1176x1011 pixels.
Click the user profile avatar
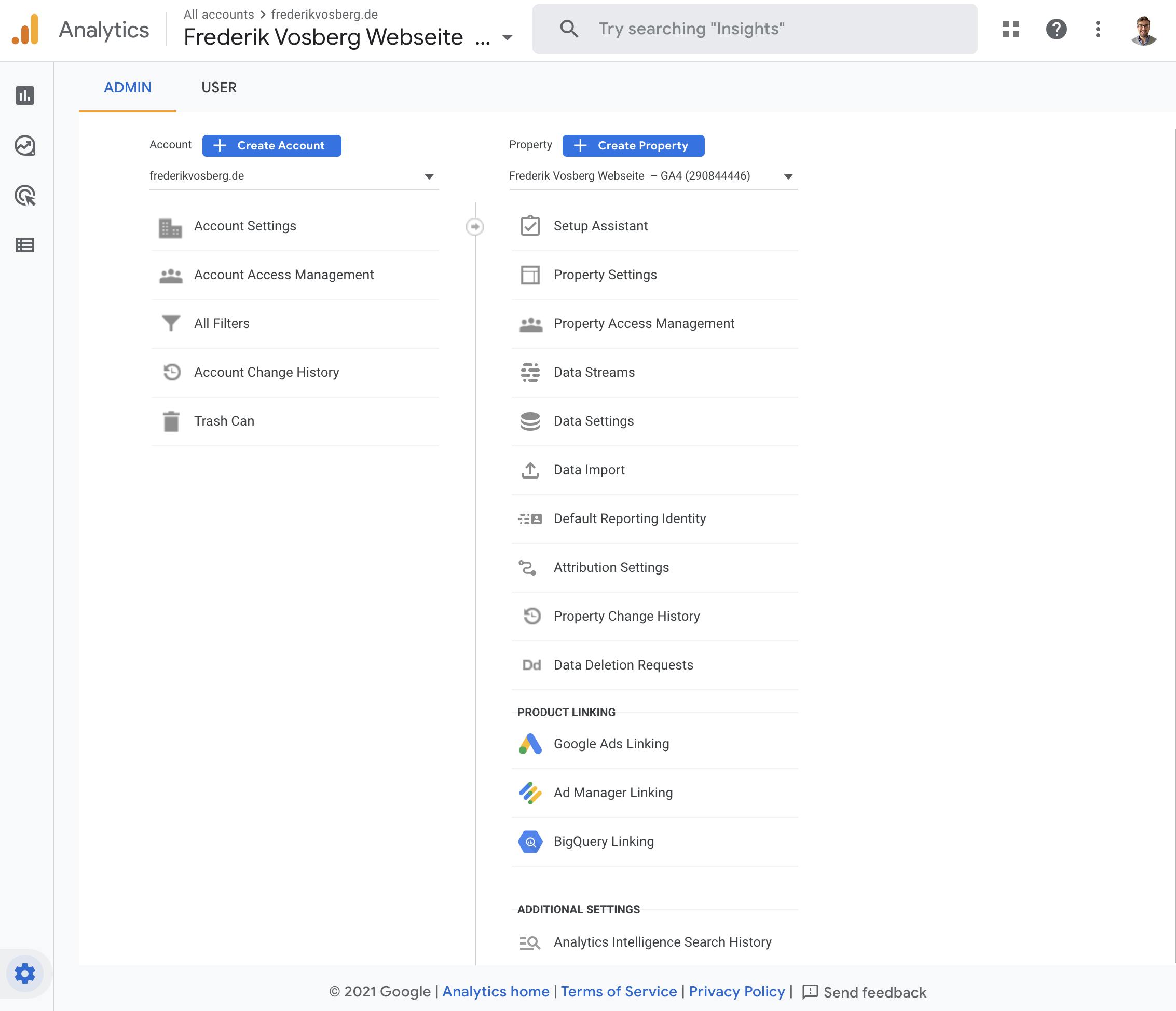(x=1144, y=30)
